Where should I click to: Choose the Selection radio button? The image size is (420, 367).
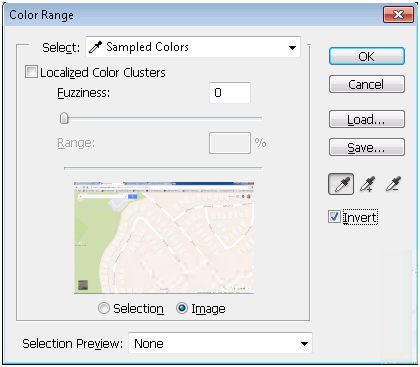[104, 308]
